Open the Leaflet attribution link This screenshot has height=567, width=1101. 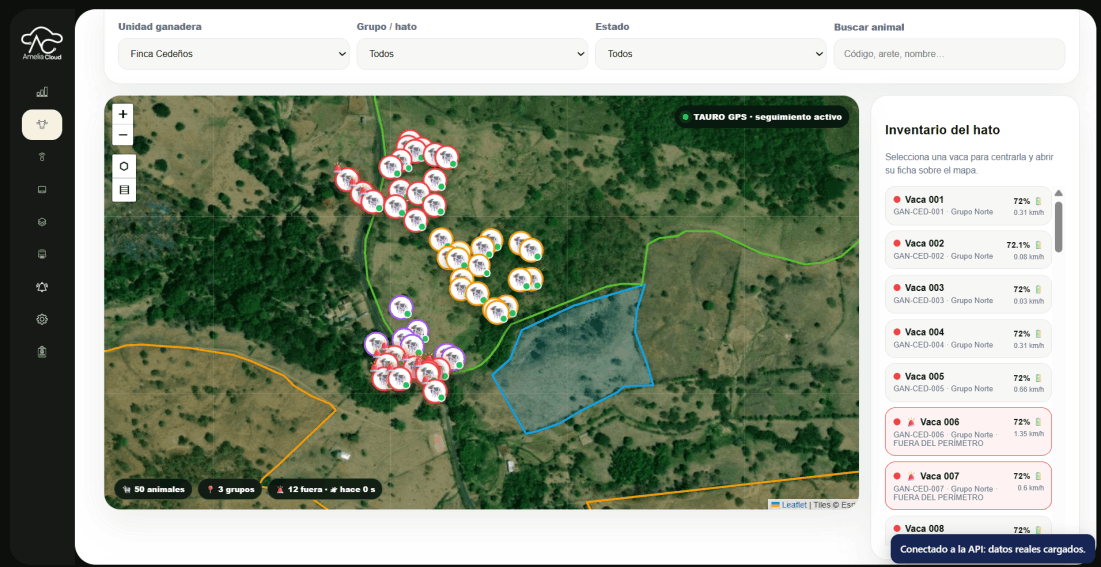pyautogui.click(x=794, y=504)
